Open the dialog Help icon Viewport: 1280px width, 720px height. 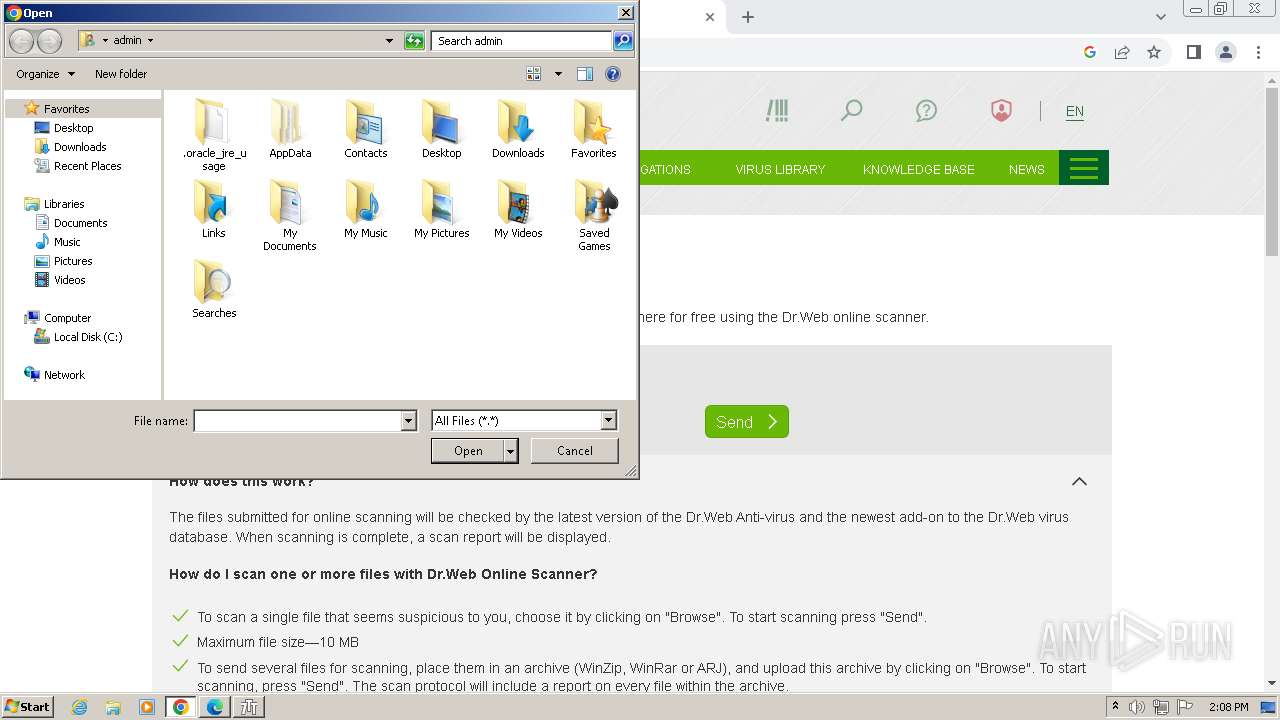[x=613, y=74]
